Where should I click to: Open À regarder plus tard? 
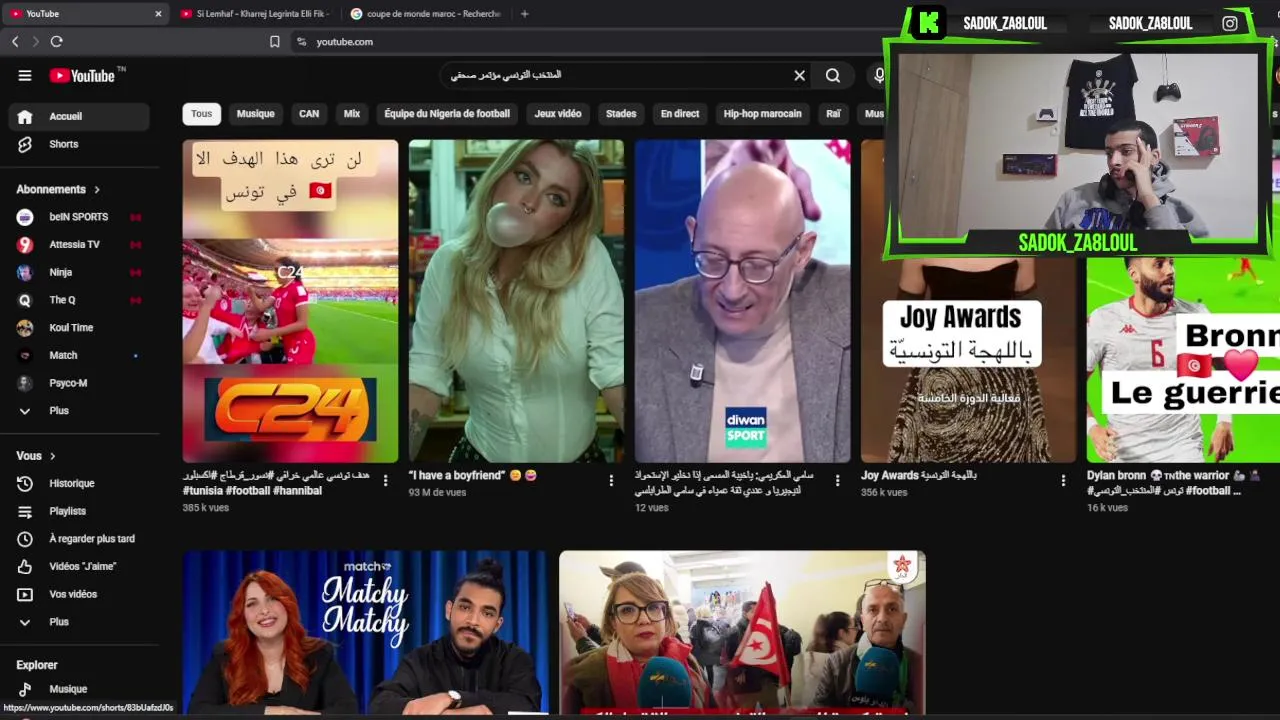(x=80, y=539)
